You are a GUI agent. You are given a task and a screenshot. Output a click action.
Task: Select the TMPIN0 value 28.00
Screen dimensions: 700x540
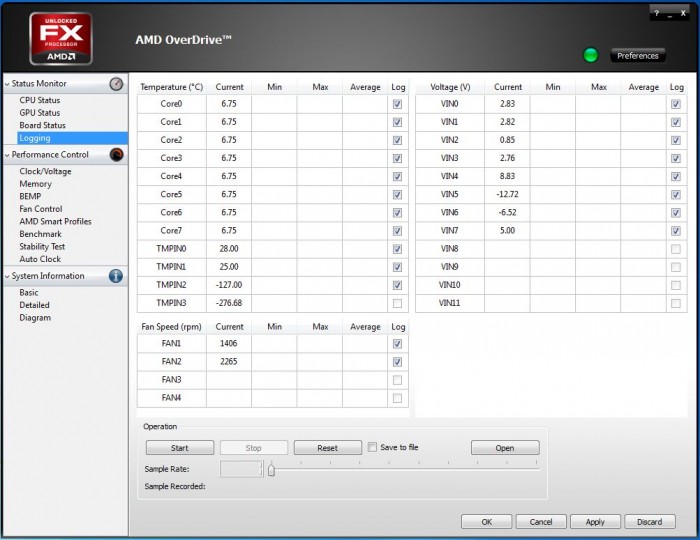click(229, 249)
